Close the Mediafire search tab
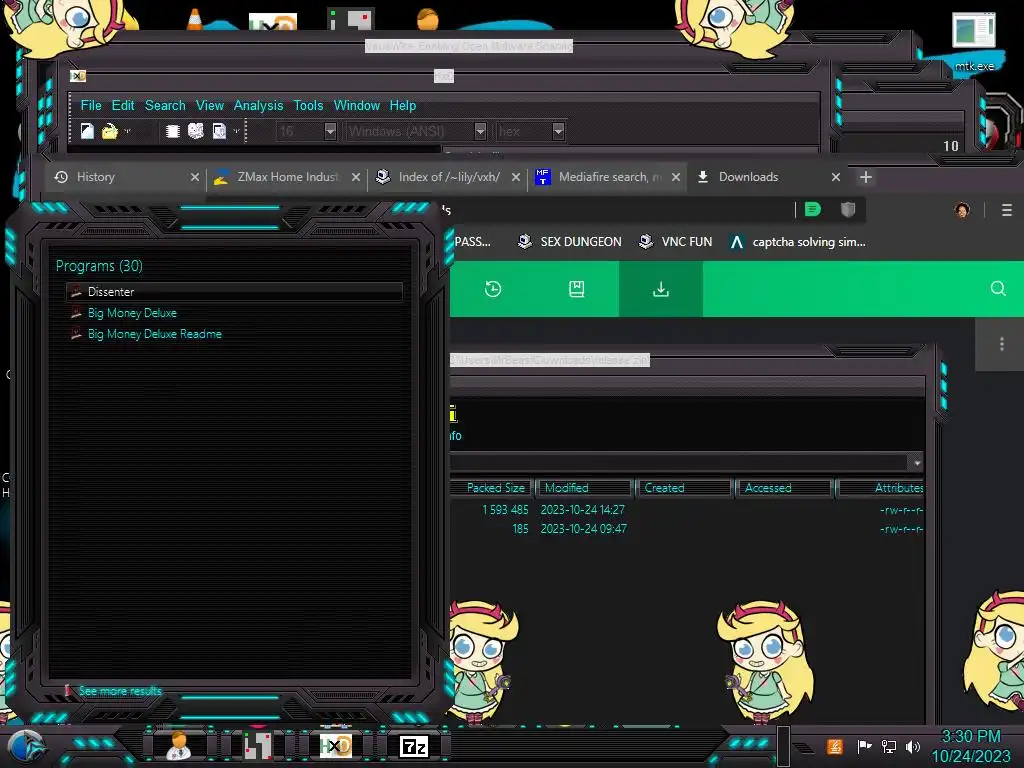 pyautogui.click(x=676, y=177)
